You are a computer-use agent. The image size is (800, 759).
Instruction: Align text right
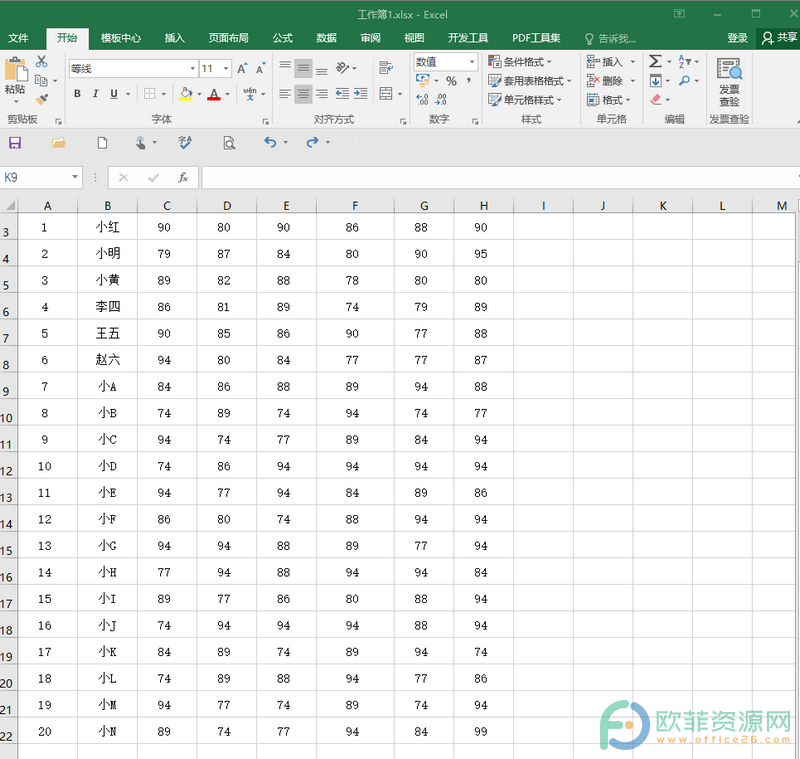tap(321, 94)
